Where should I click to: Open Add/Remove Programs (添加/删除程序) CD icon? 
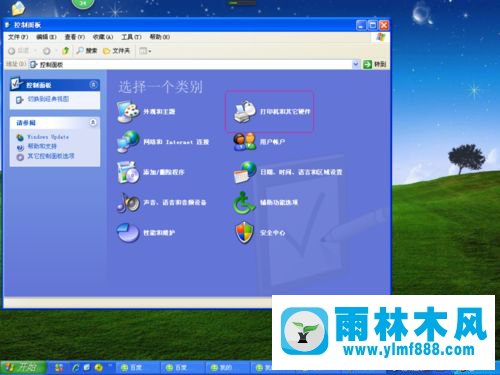click(x=128, y=172)
